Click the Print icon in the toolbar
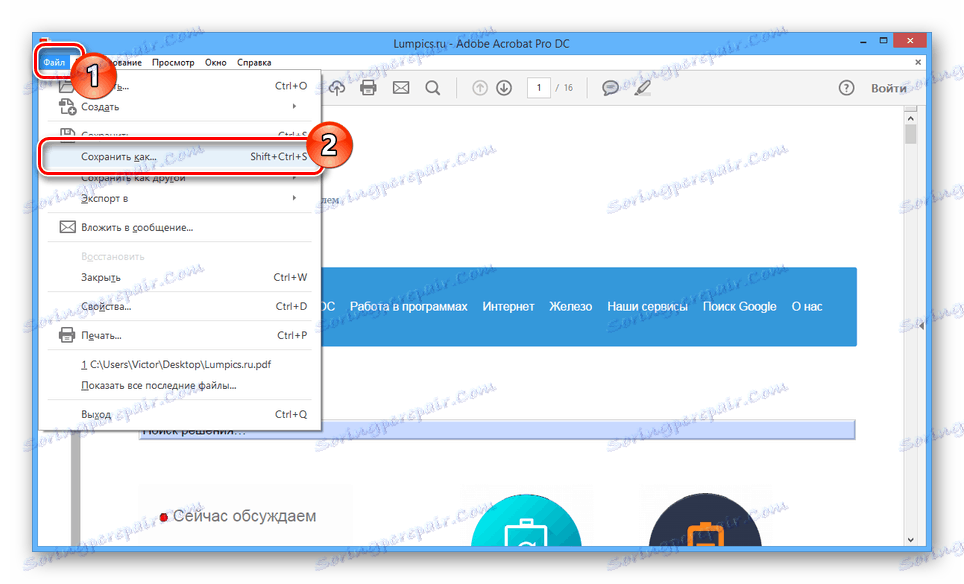Screen dimensions: 964x584 [369, 87]
